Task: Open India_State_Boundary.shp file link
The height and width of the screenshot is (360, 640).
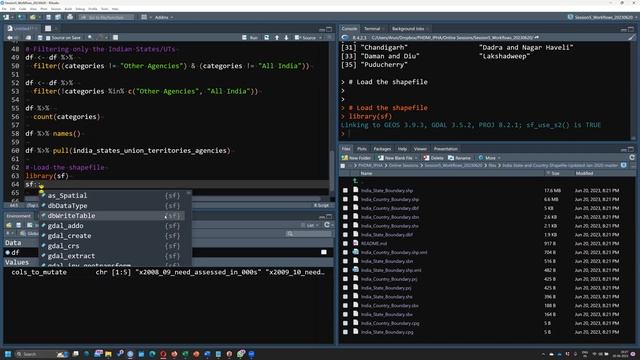Action: [x=387, y=191]
